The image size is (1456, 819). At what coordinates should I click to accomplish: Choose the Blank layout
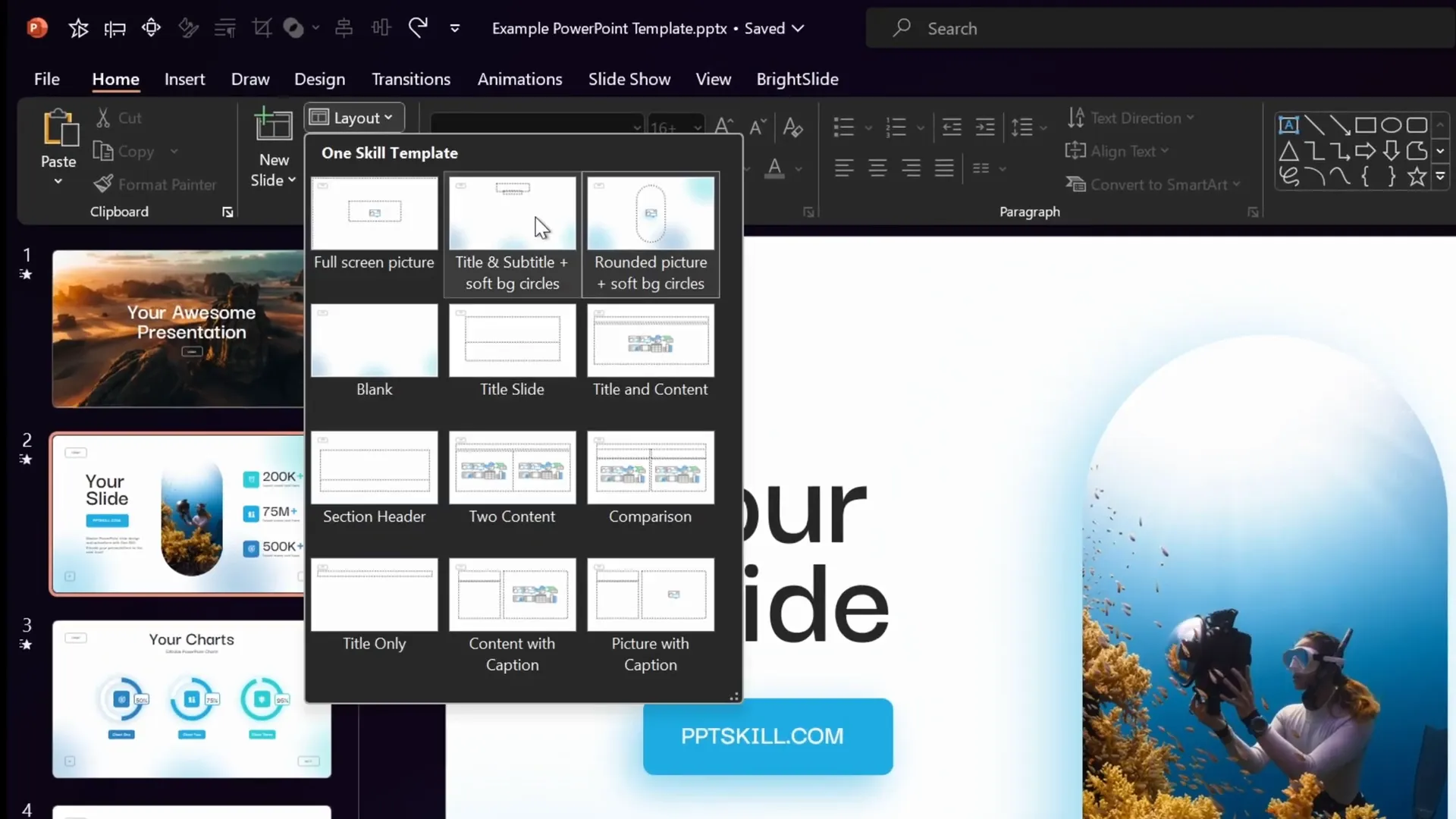[374, 351]
